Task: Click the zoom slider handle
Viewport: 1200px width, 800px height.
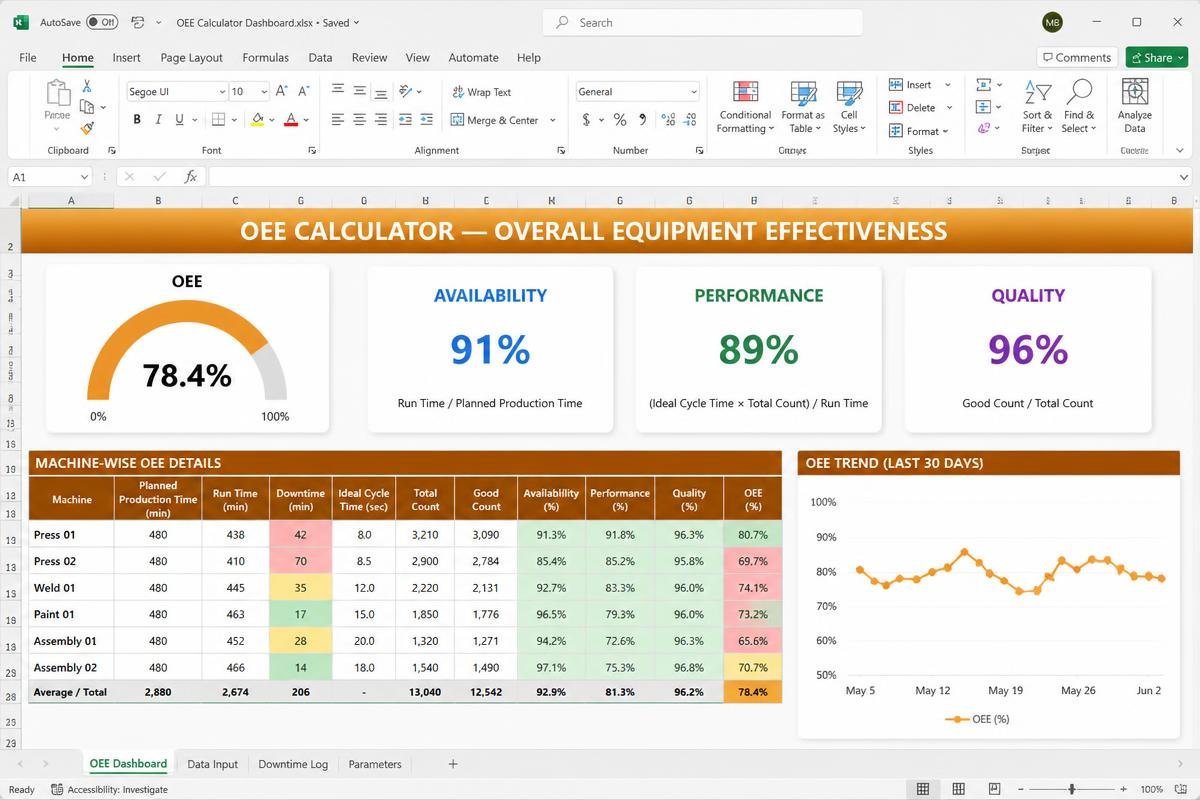Action: tap(1072, 789)
